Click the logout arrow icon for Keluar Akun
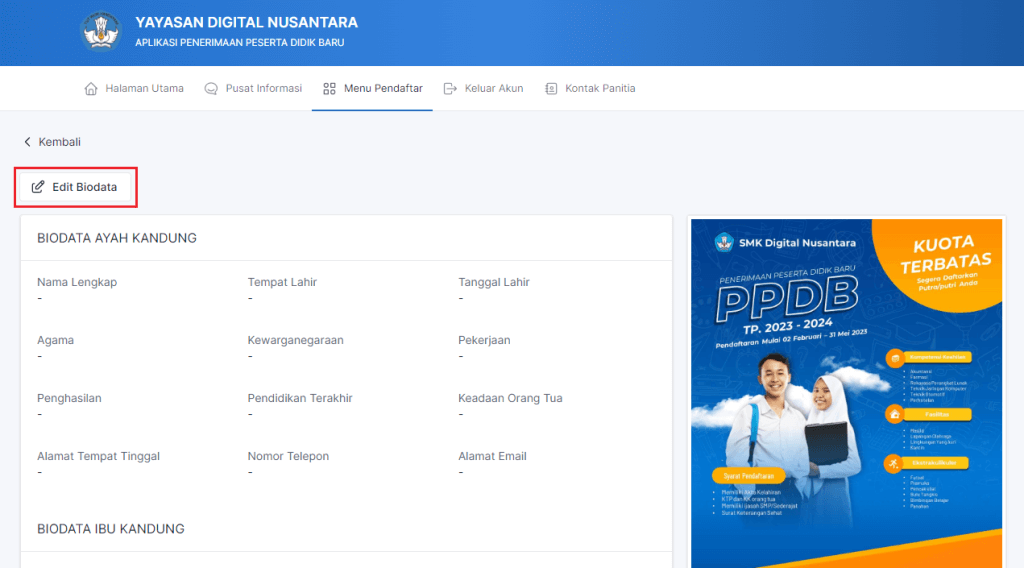This screenshot has width=1024, height=568. coord(450,88)
